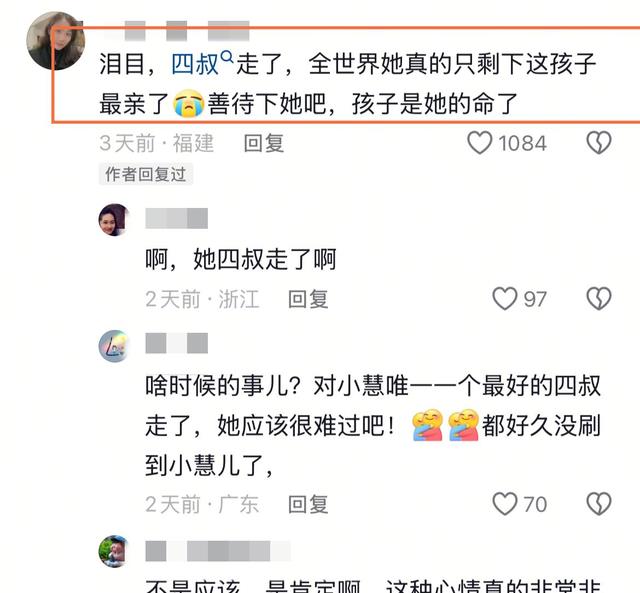Open blurred username of 浙江 commenter
The width and height of the screenshot is (640, 593).
tap(177, 218)
